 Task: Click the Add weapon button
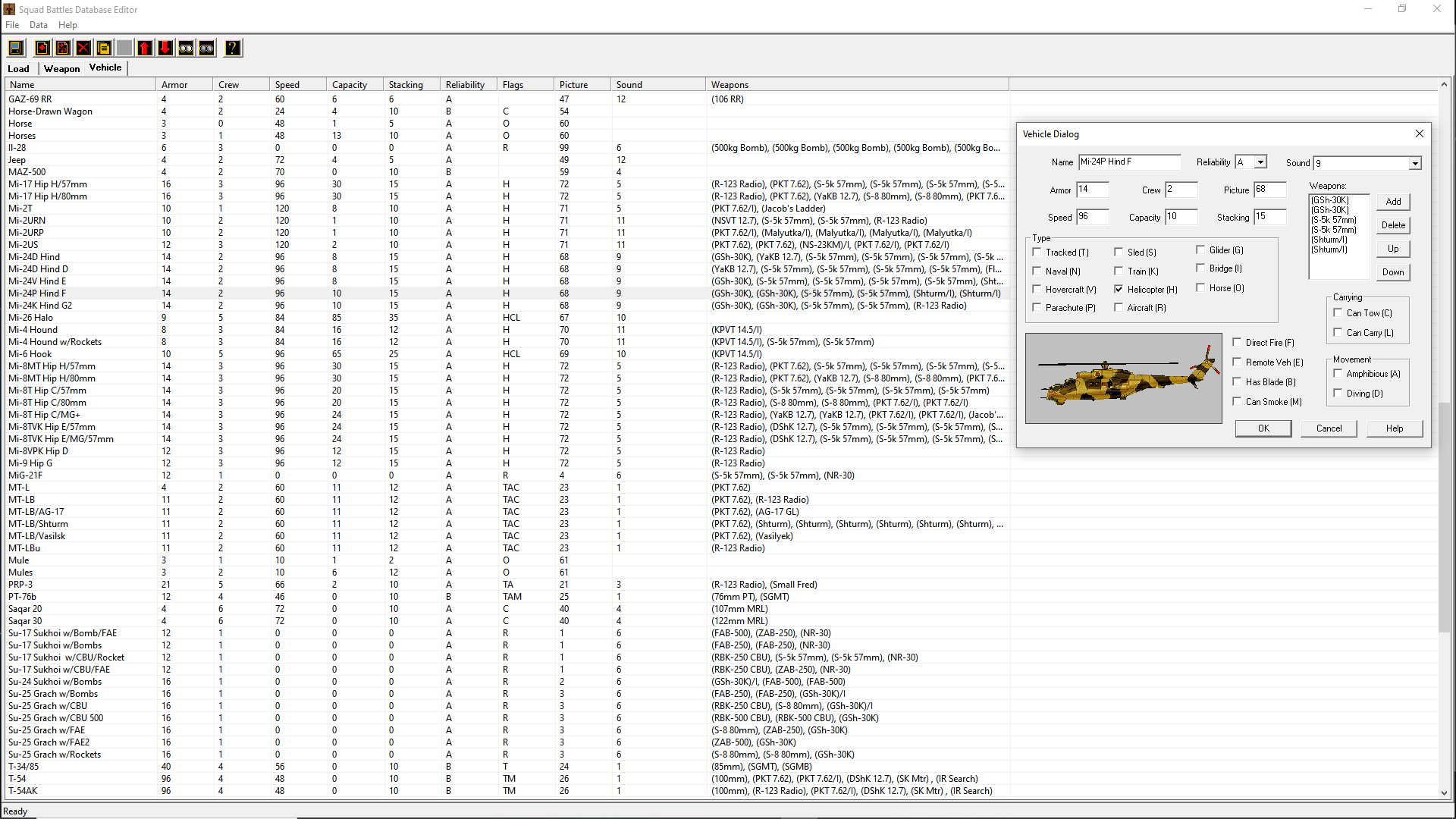point(1393,202)
